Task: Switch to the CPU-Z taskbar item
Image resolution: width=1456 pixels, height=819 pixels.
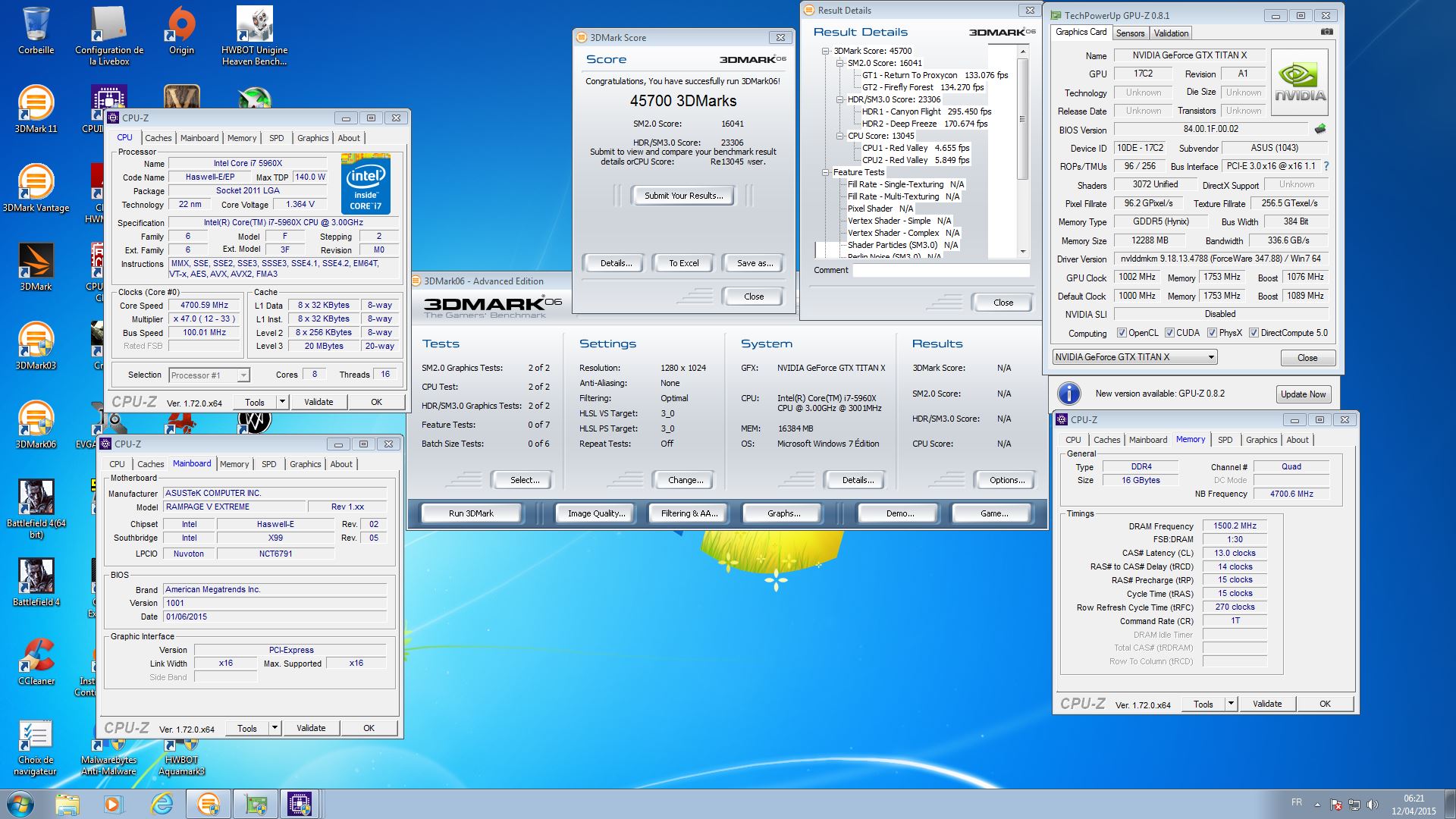Action: point(300,804)
